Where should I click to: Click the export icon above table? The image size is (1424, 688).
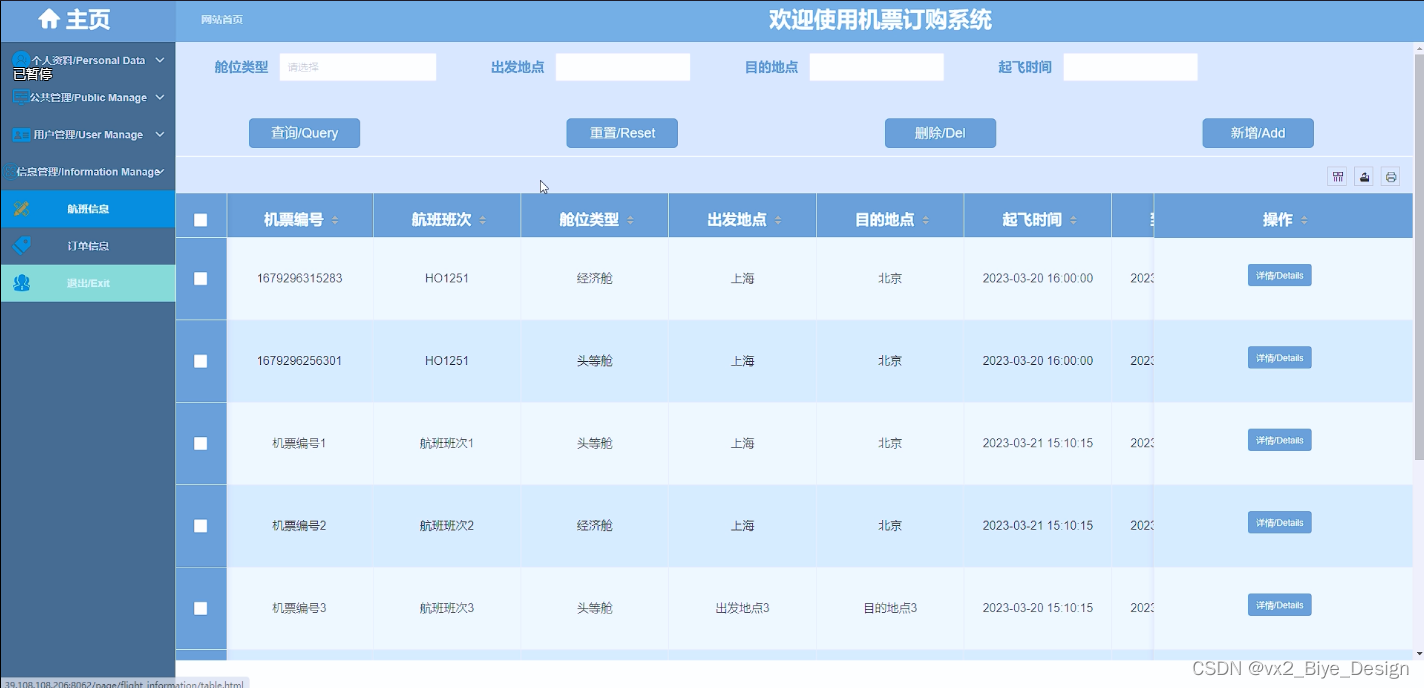point(1364,177)
